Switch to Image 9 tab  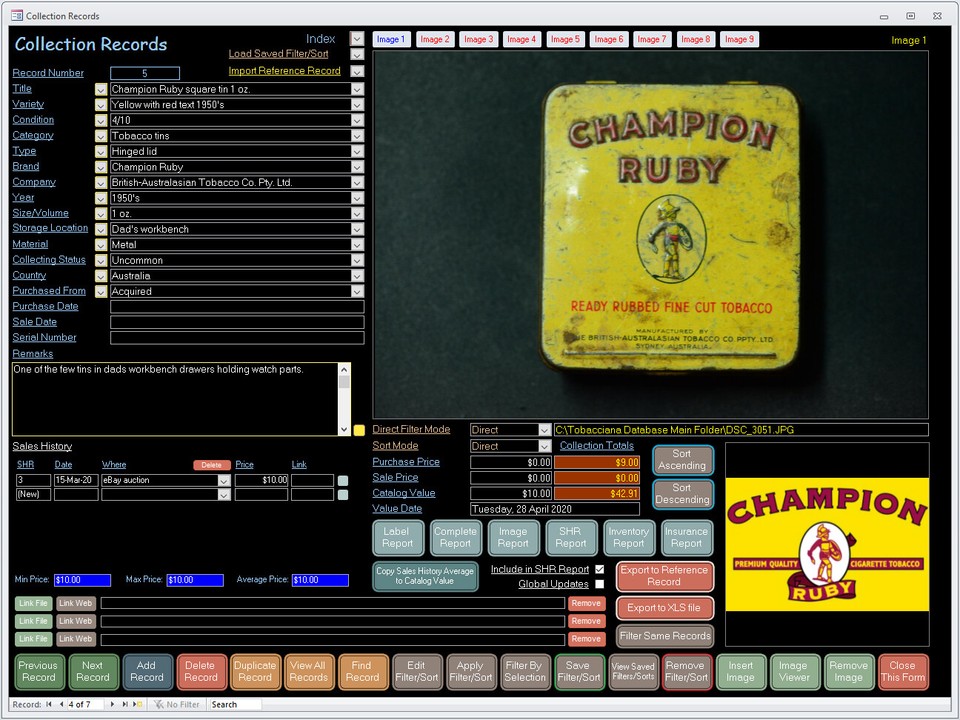click(739, 39)
